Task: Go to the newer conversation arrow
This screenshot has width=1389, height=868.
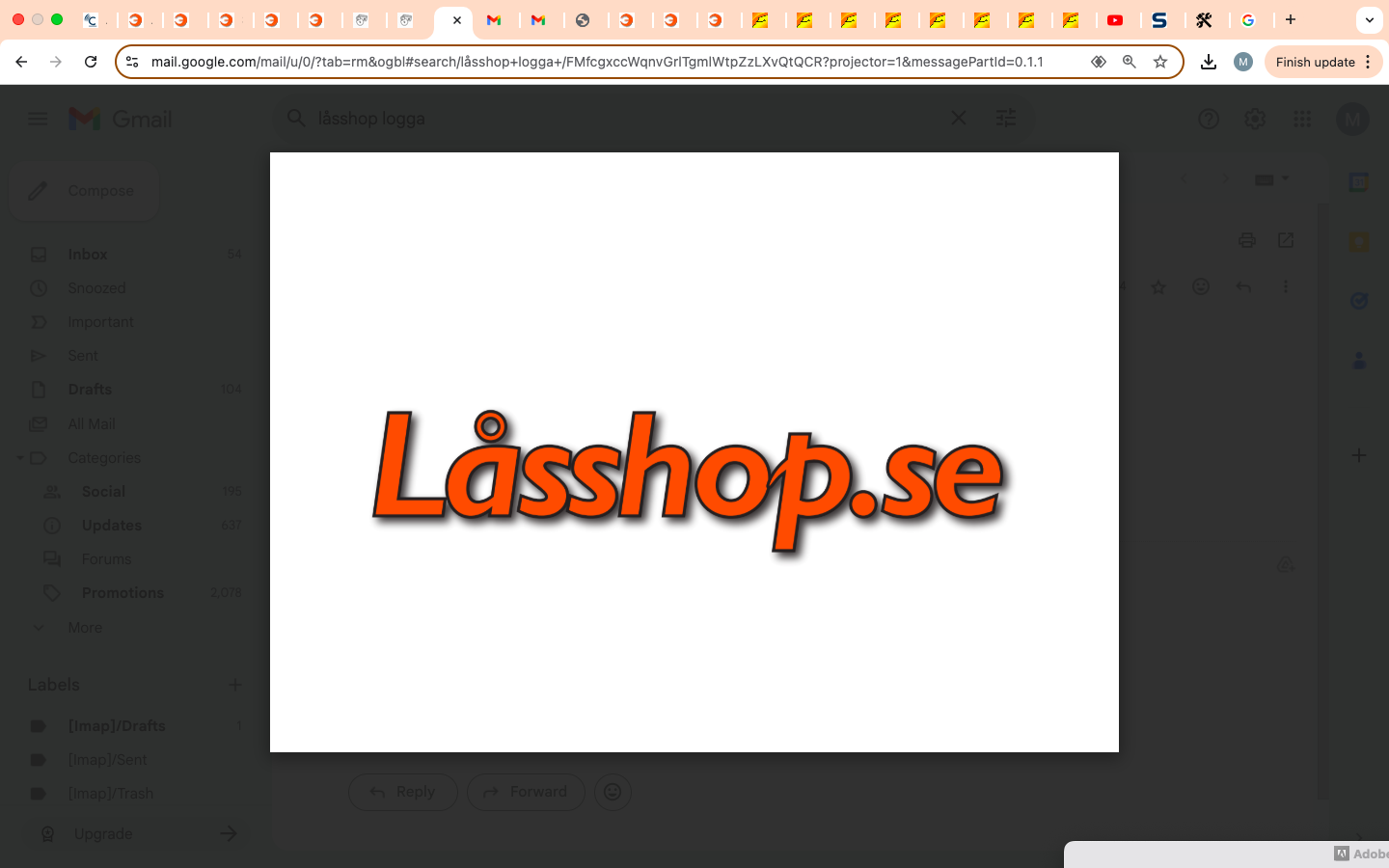Action: tap(1185, 178)
